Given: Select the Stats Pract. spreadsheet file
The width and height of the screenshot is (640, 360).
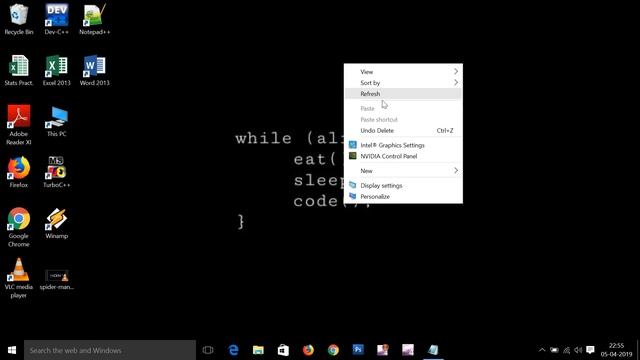Looking at the screenshot, I should point(19,71).
